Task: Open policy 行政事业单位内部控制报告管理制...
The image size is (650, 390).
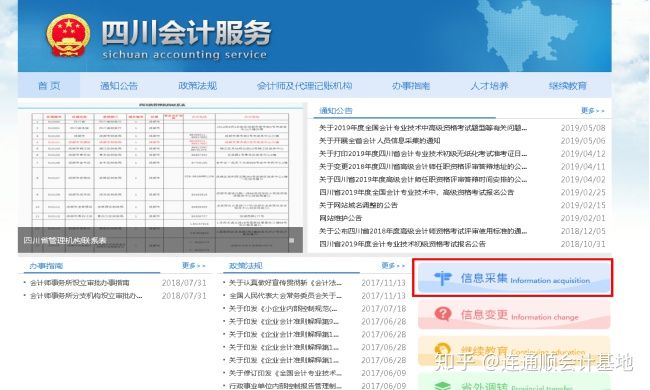Action: (285, 386)
